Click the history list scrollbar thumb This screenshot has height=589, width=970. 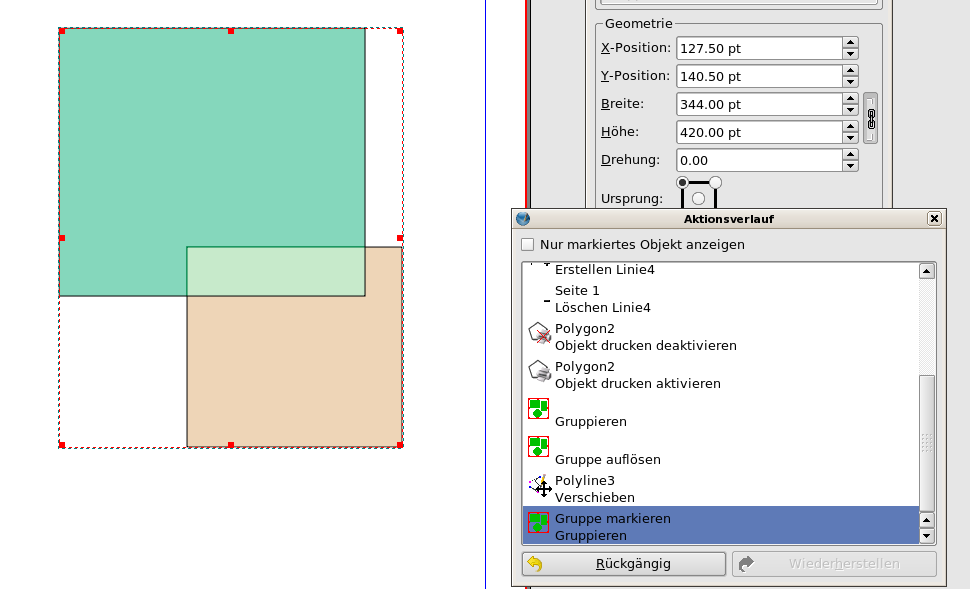[x=927, y=442]
